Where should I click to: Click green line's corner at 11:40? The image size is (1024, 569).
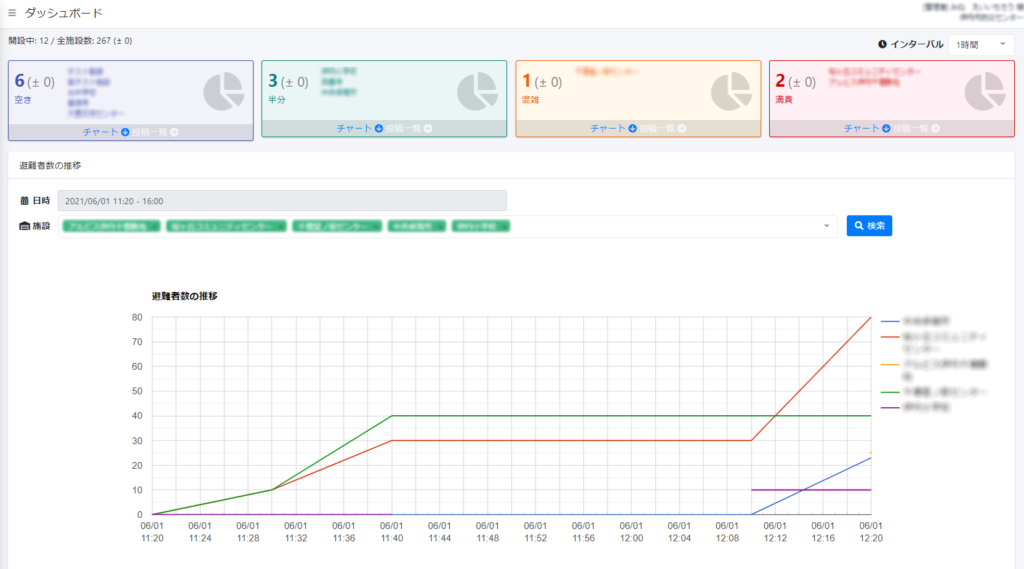click(391, 416)
